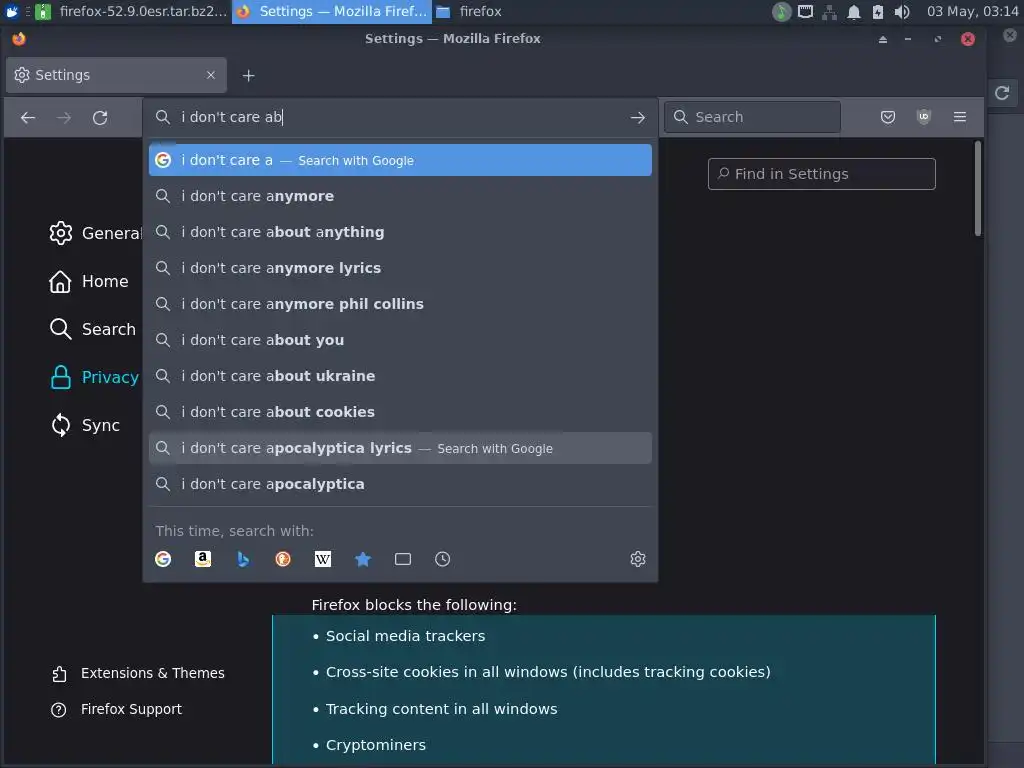
Task: Open the clock showing 03 May, 03:14
Action: coord(972,11)
